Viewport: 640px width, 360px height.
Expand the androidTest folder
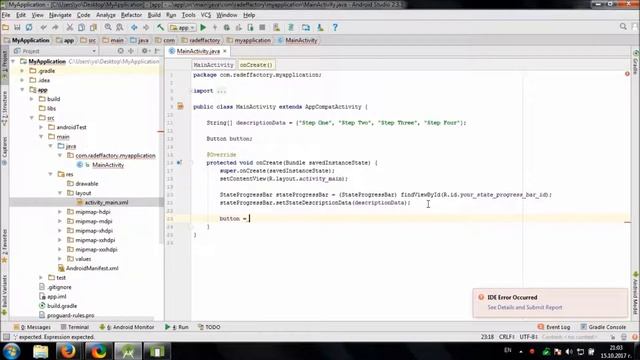click(x=42, y=127)
